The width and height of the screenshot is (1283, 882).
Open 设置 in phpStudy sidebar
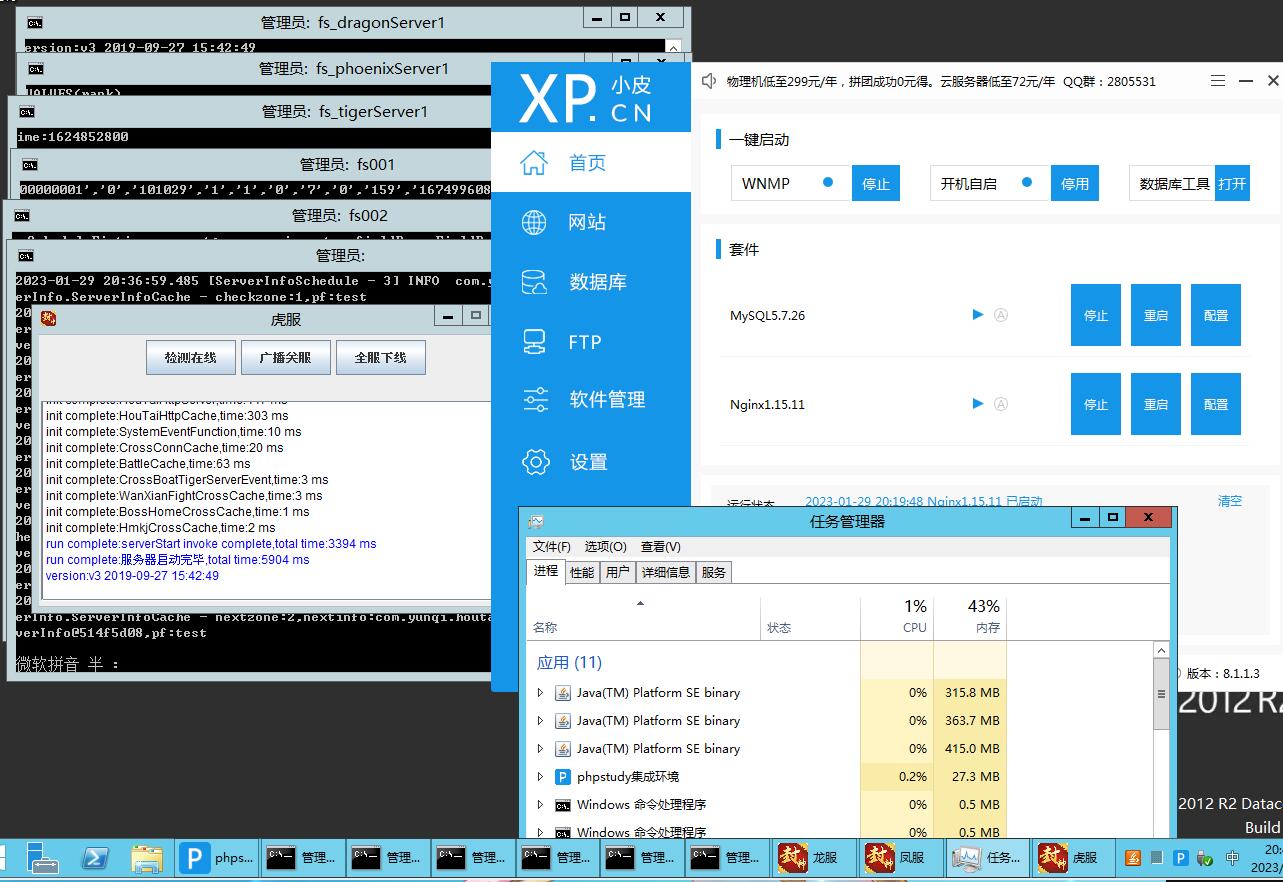coord(590,462)
